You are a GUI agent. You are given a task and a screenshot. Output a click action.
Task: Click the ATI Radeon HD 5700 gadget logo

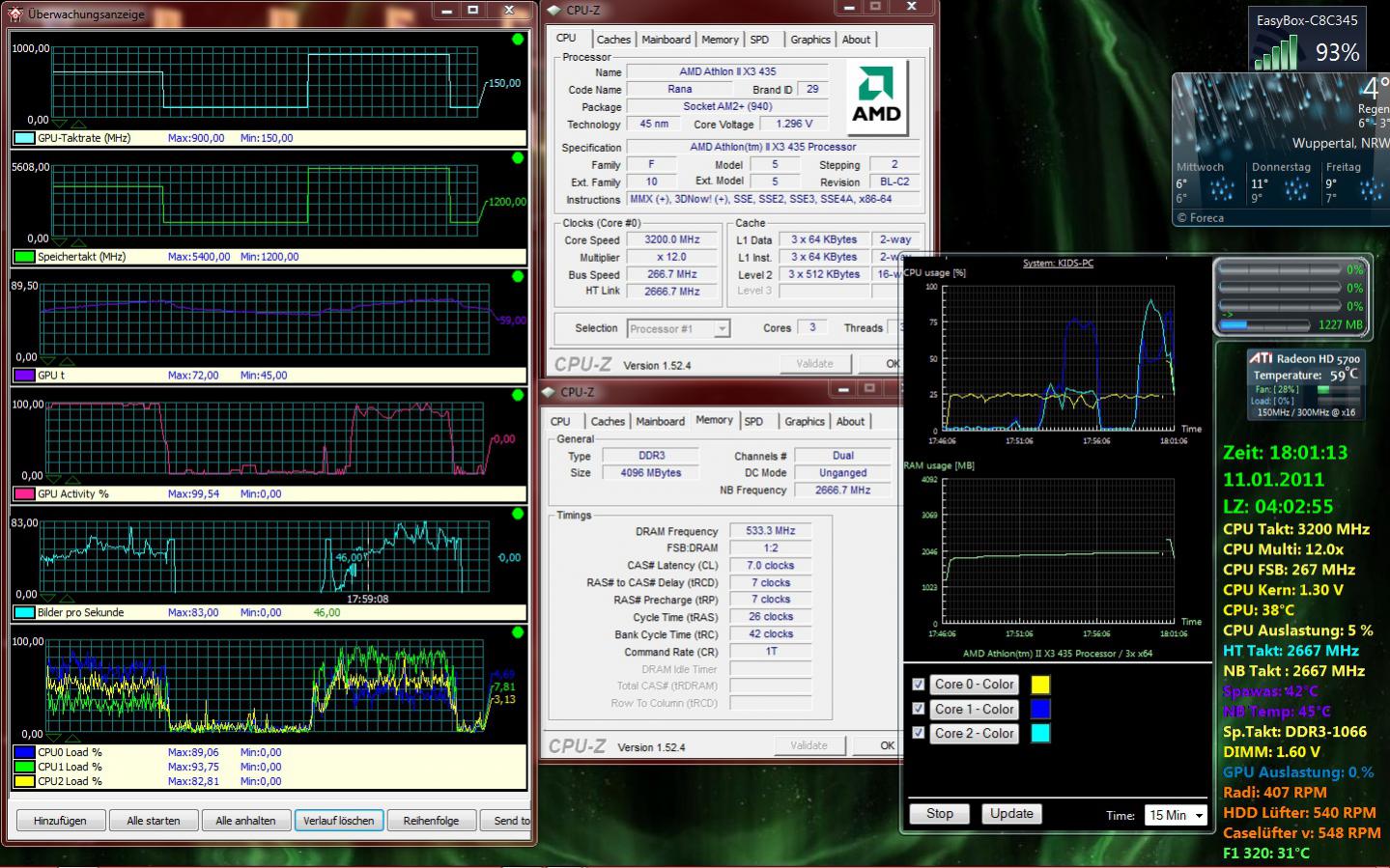click(1260, 358)
